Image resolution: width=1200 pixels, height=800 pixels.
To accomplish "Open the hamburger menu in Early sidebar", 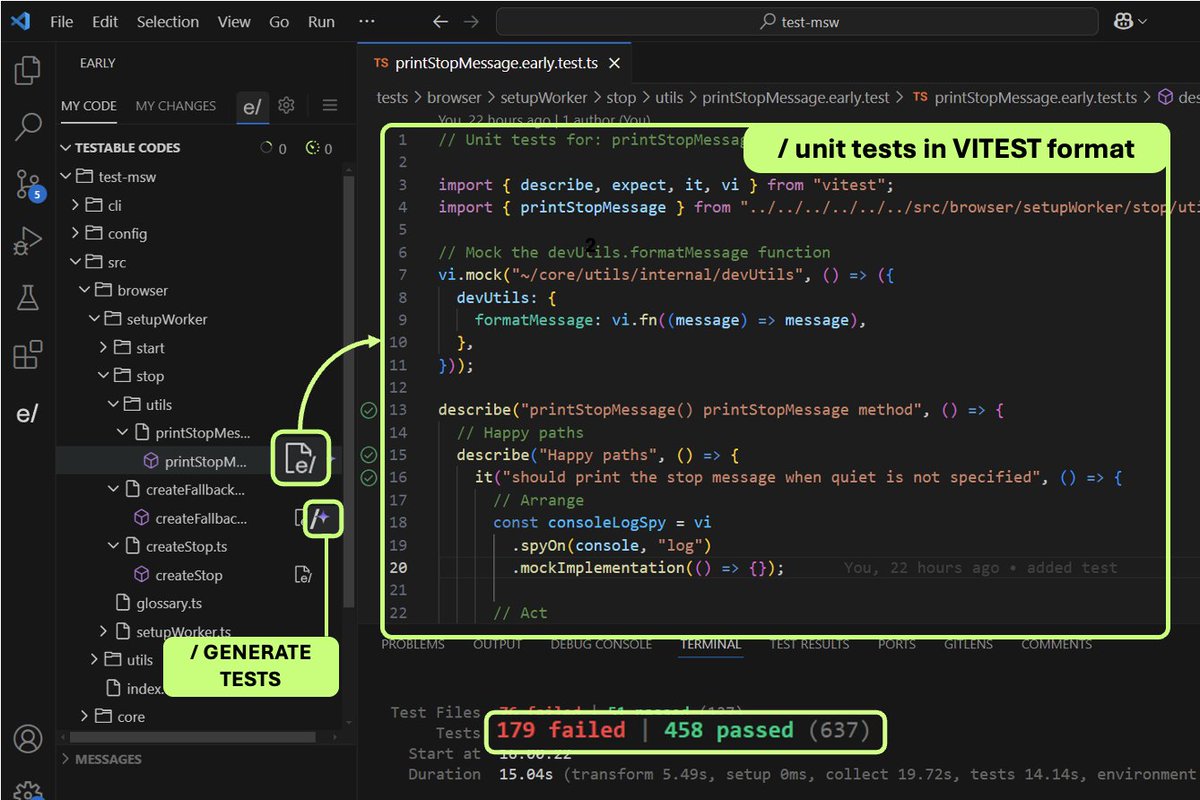I will pyautogui.click(x=329, y=105).
